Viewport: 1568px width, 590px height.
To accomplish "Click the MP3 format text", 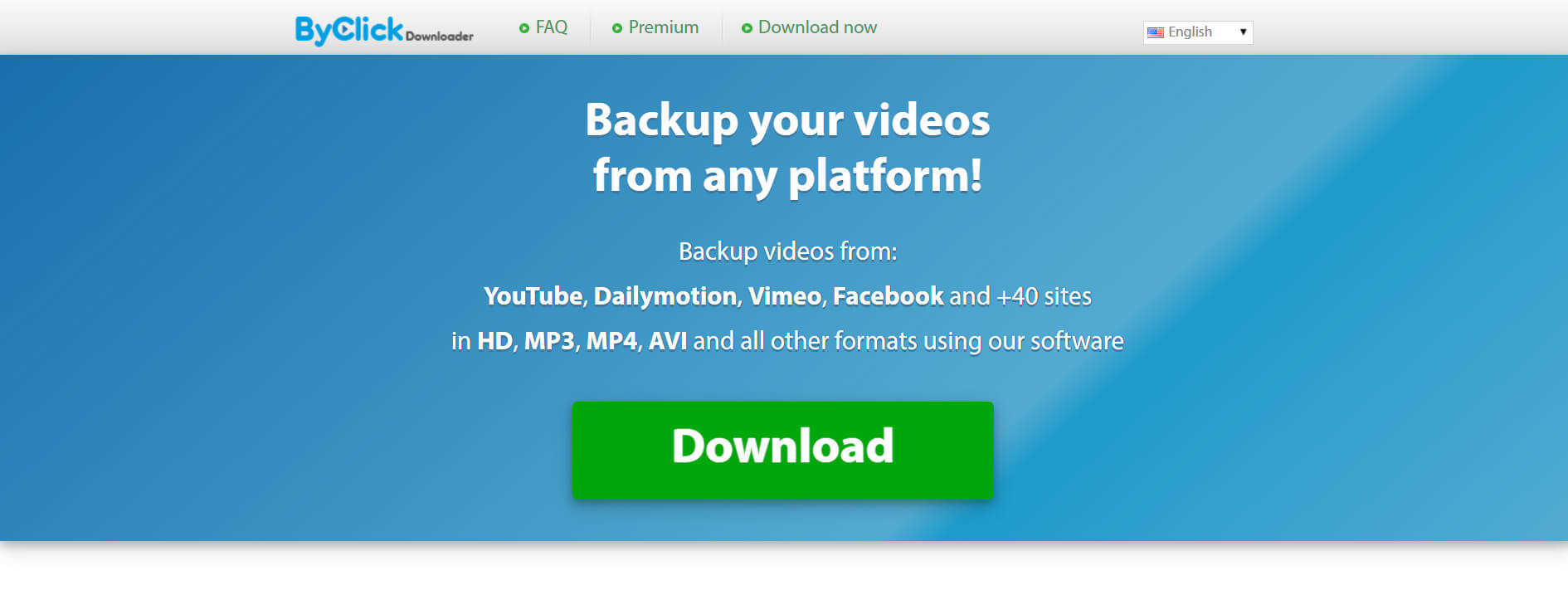I will point(549,341).
